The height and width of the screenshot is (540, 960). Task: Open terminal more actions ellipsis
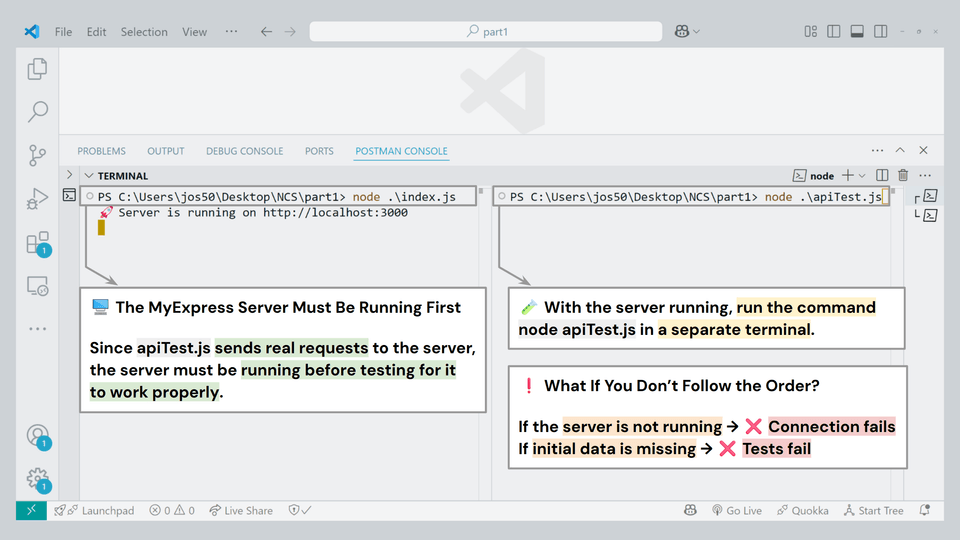[x=925, y=176]
